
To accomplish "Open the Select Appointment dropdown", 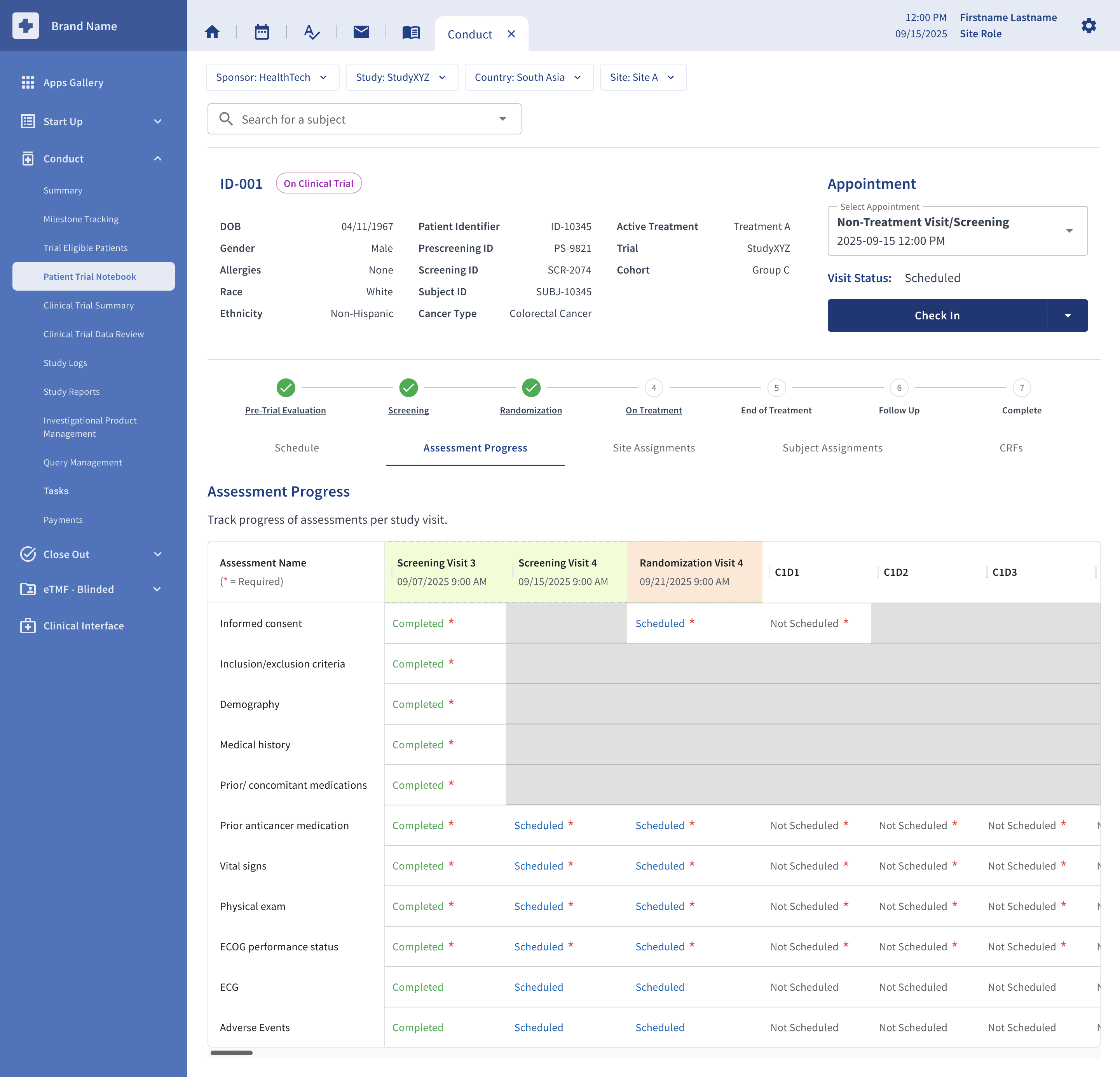I will tap(957, 231).
